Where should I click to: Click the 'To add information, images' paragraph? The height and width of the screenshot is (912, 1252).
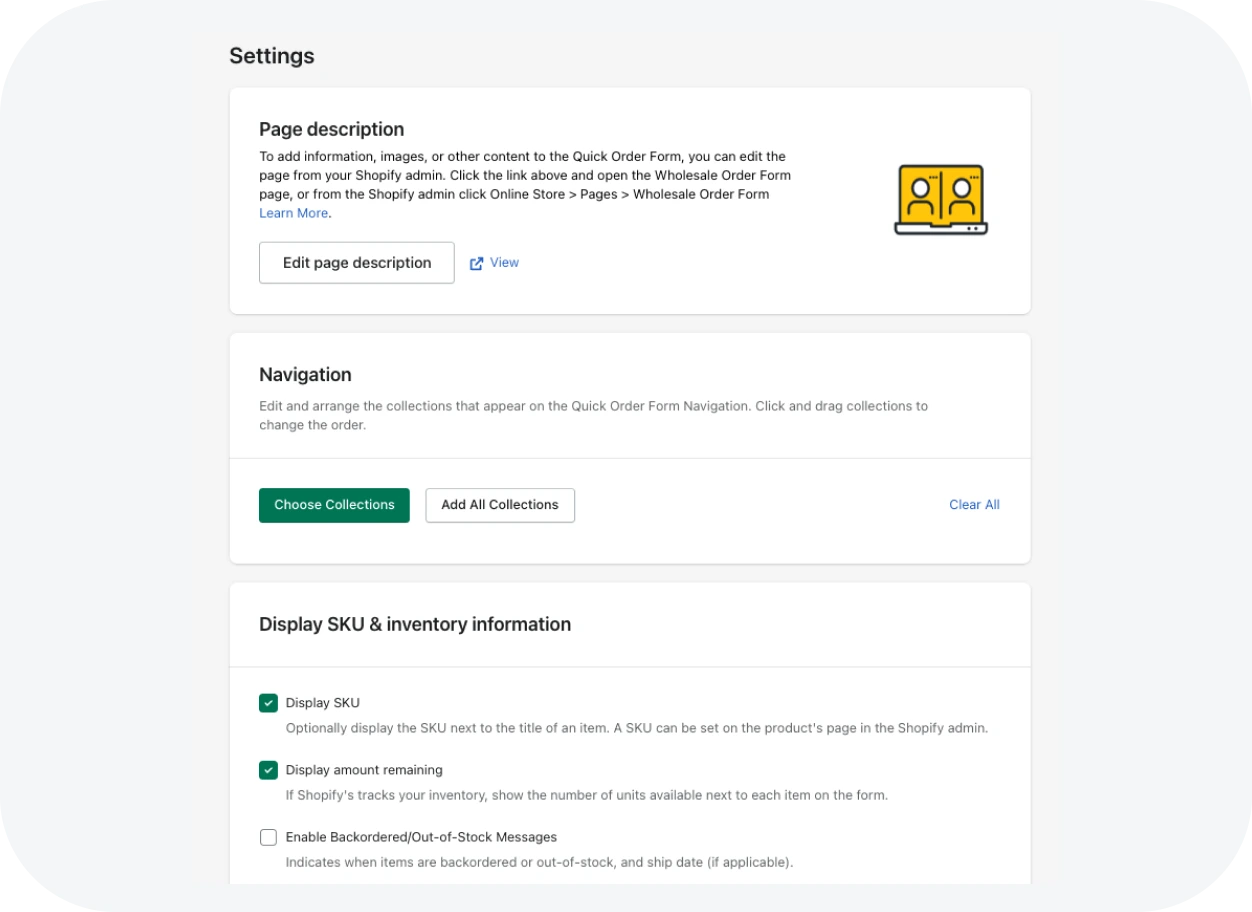coord(525,185)
